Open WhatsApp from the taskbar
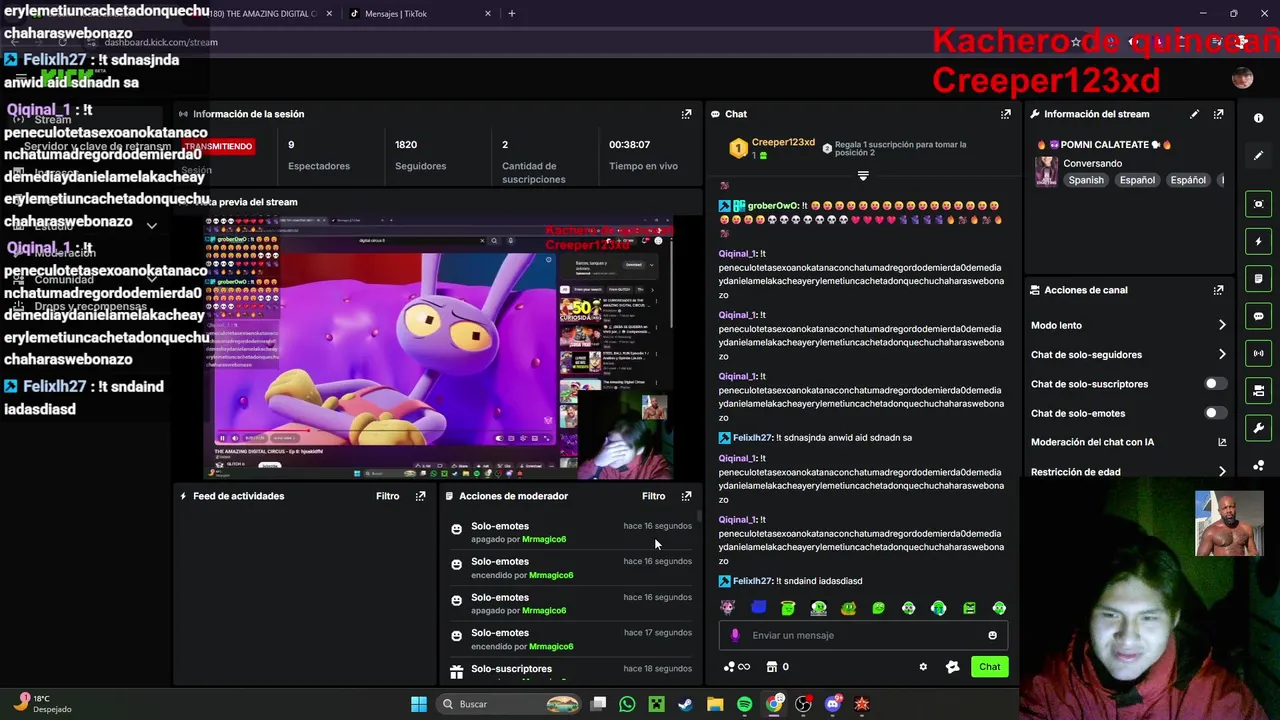 tap(627, 704)
